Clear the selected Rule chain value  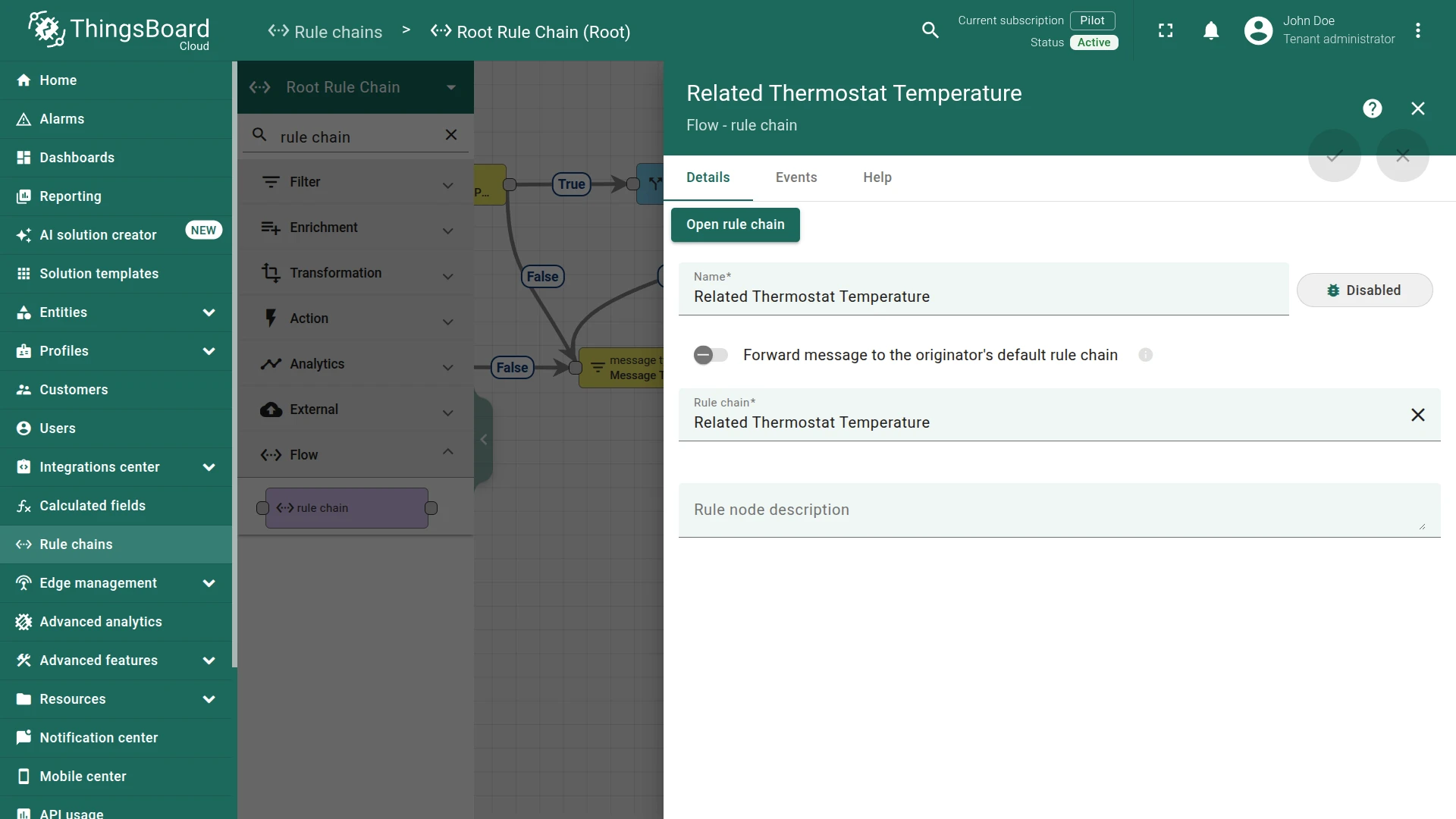tap(1417, 415)
